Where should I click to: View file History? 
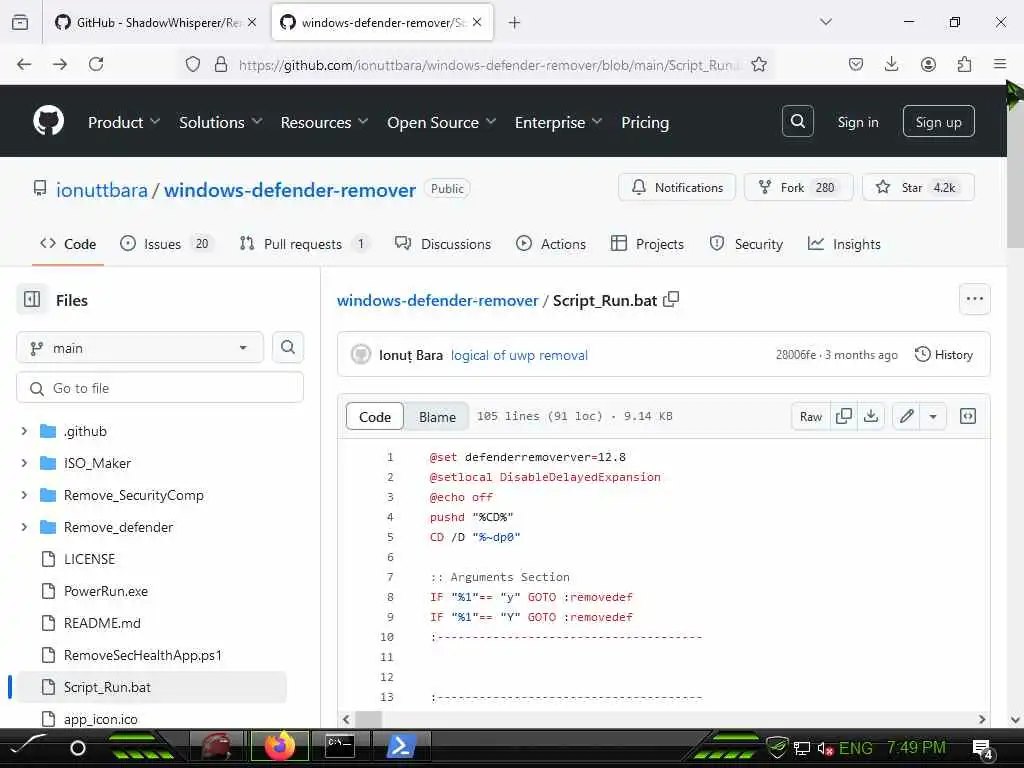pyautogui.click(x=944, y=355)
